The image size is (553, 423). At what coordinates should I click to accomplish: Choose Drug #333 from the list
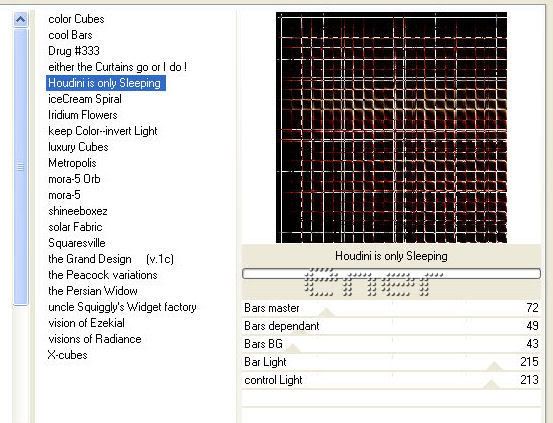pyautogui.click(x=74, y=51)
